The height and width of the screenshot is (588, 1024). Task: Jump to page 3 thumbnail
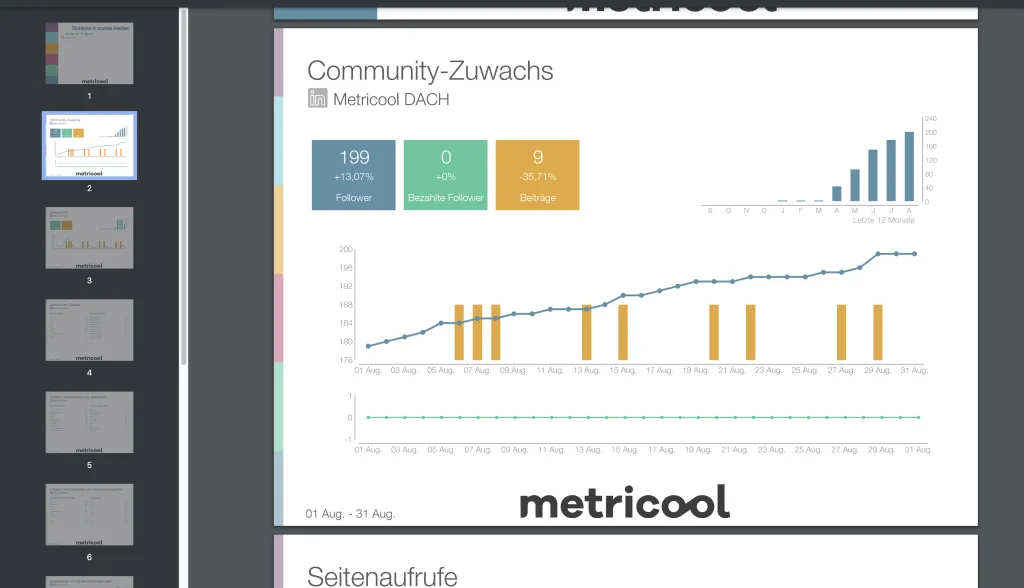click(x=89, y=238)
